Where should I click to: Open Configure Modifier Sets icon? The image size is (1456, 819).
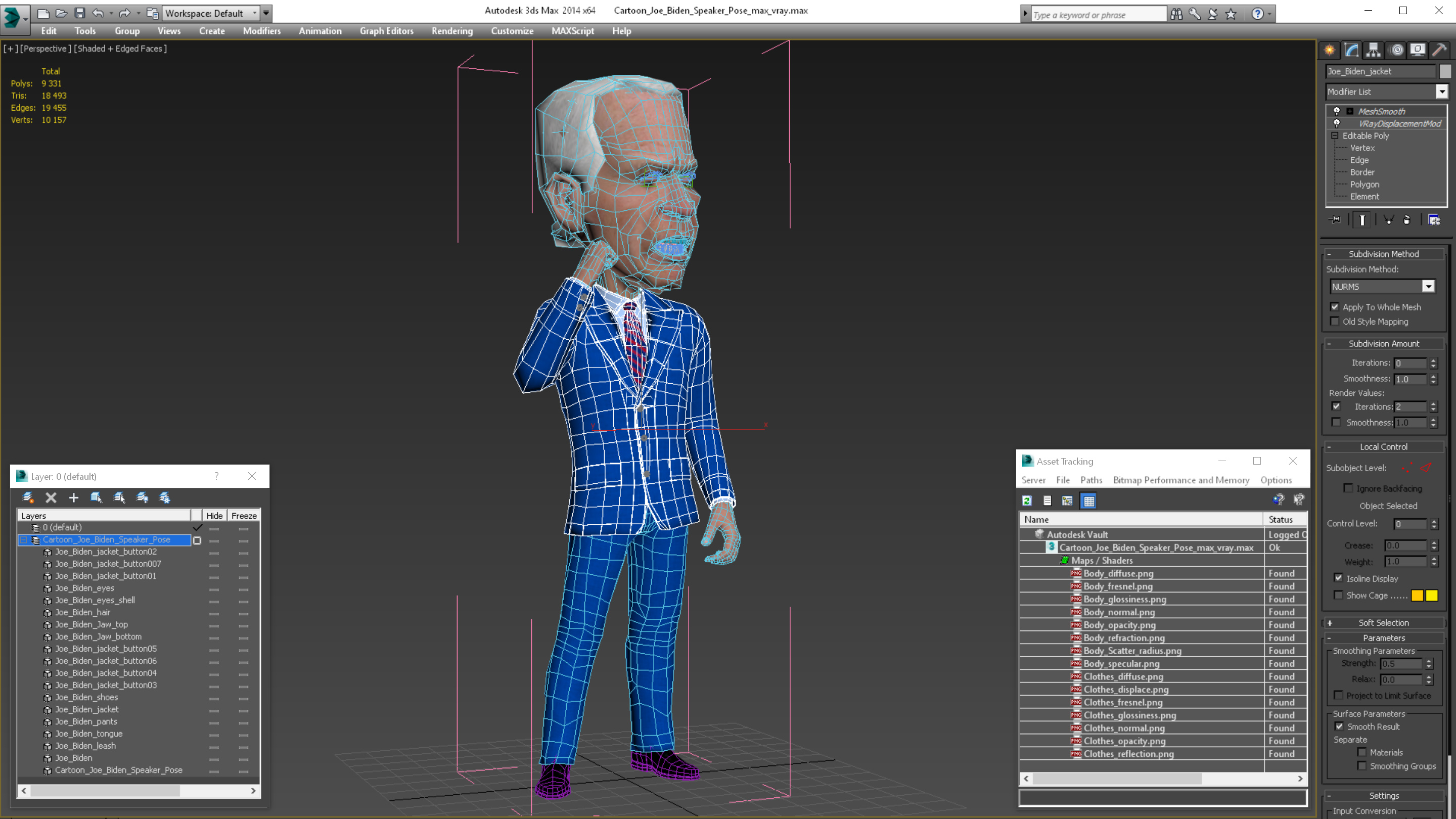[1434, 220]
